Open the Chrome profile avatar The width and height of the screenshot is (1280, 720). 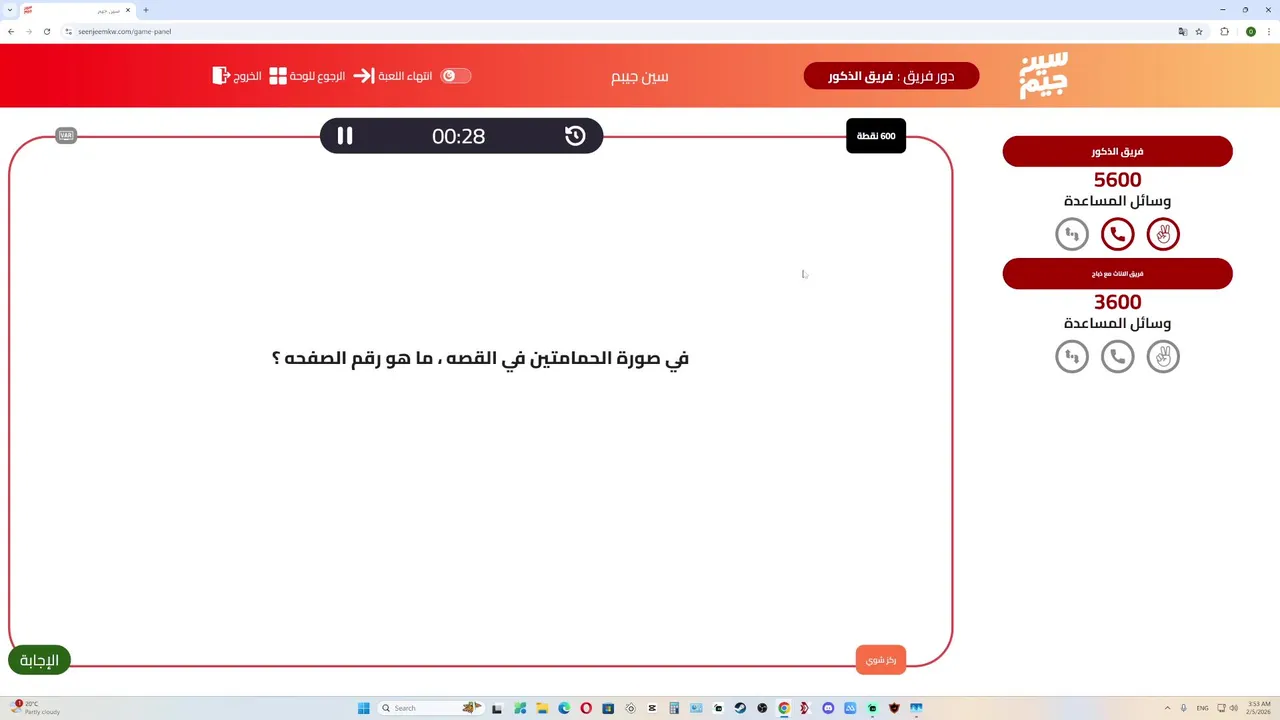coord(1250,31)
